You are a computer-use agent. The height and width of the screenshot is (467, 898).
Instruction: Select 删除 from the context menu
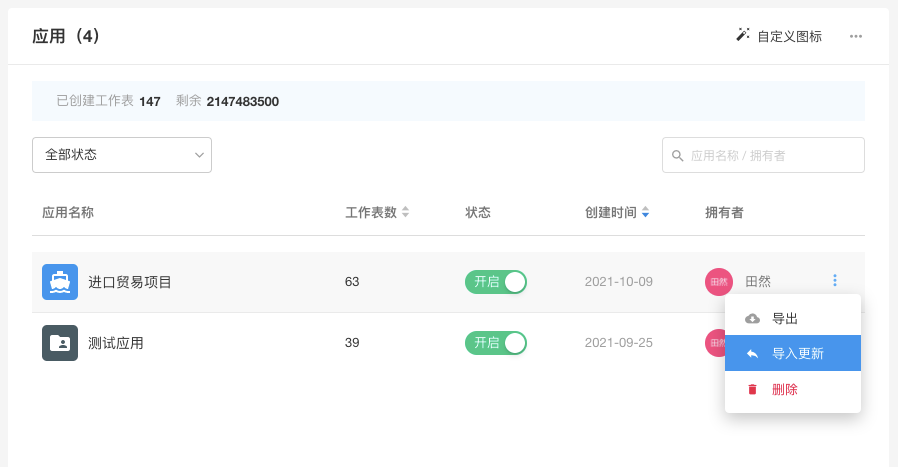(x=785, y=389)
